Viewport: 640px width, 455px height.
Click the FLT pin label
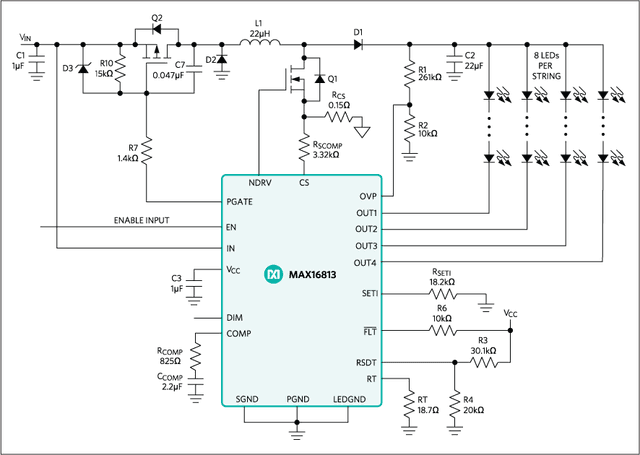[370, 331]
